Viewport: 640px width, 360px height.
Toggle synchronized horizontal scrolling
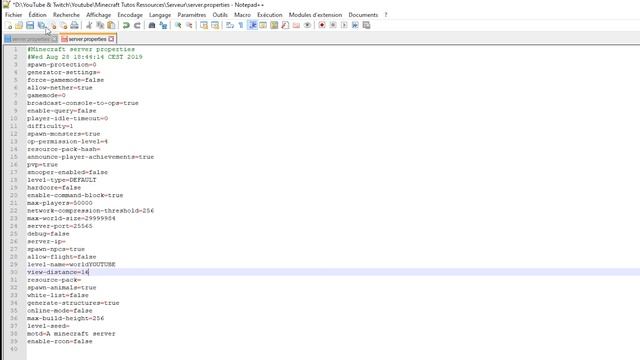point(215,25)
